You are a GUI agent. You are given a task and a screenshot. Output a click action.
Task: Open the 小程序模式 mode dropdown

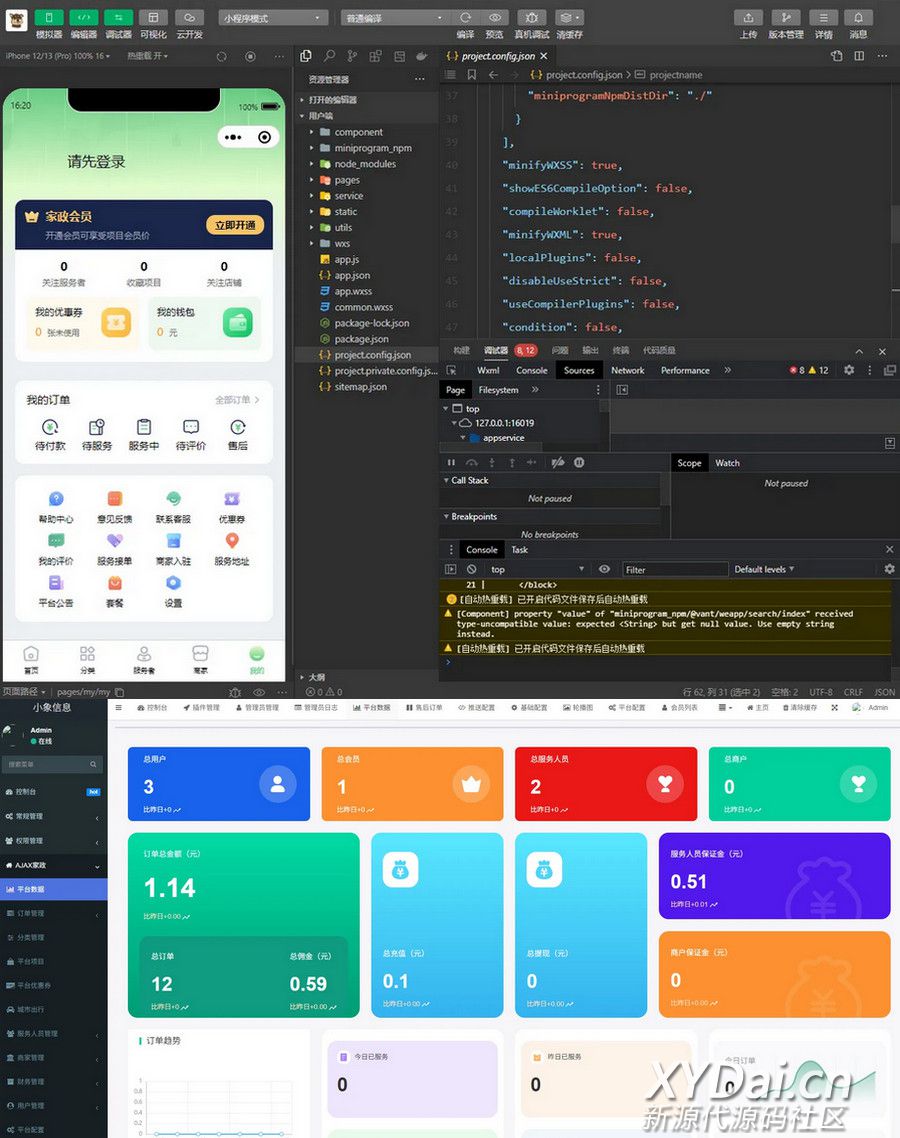pyautogui.click(x=273, y=18)
